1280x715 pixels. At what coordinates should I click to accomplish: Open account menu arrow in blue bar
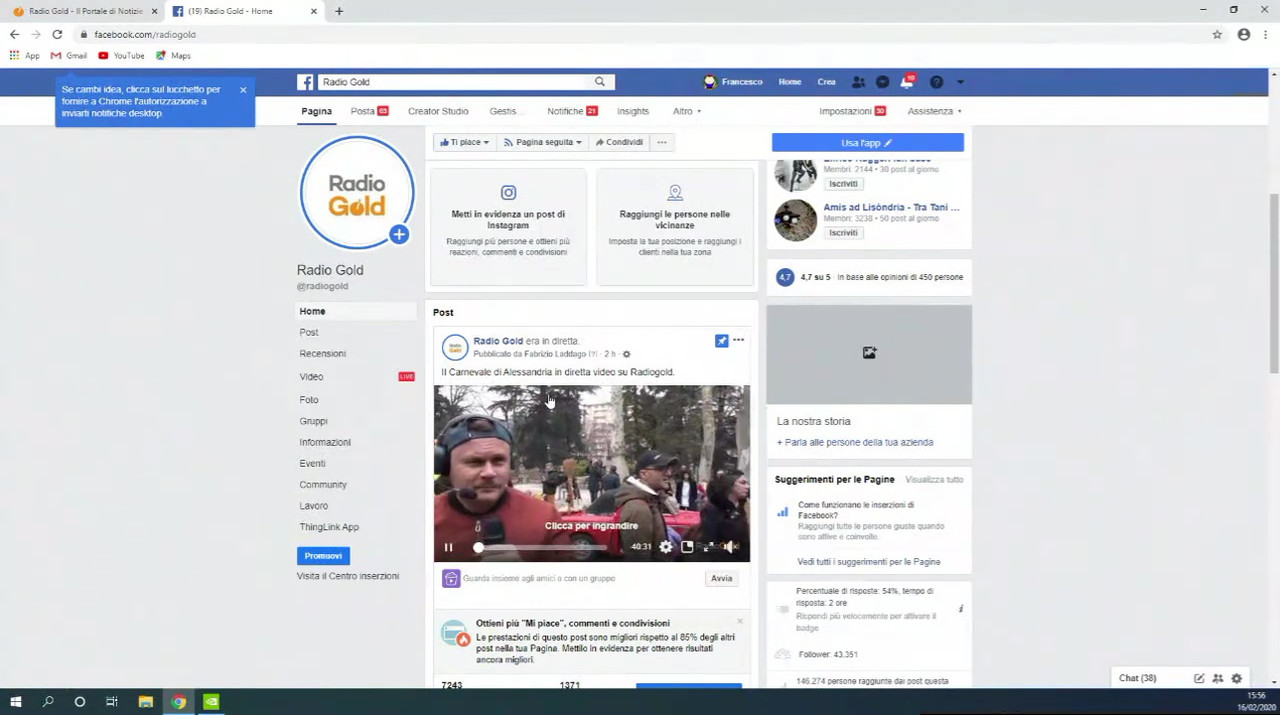(x=960, y=82)
